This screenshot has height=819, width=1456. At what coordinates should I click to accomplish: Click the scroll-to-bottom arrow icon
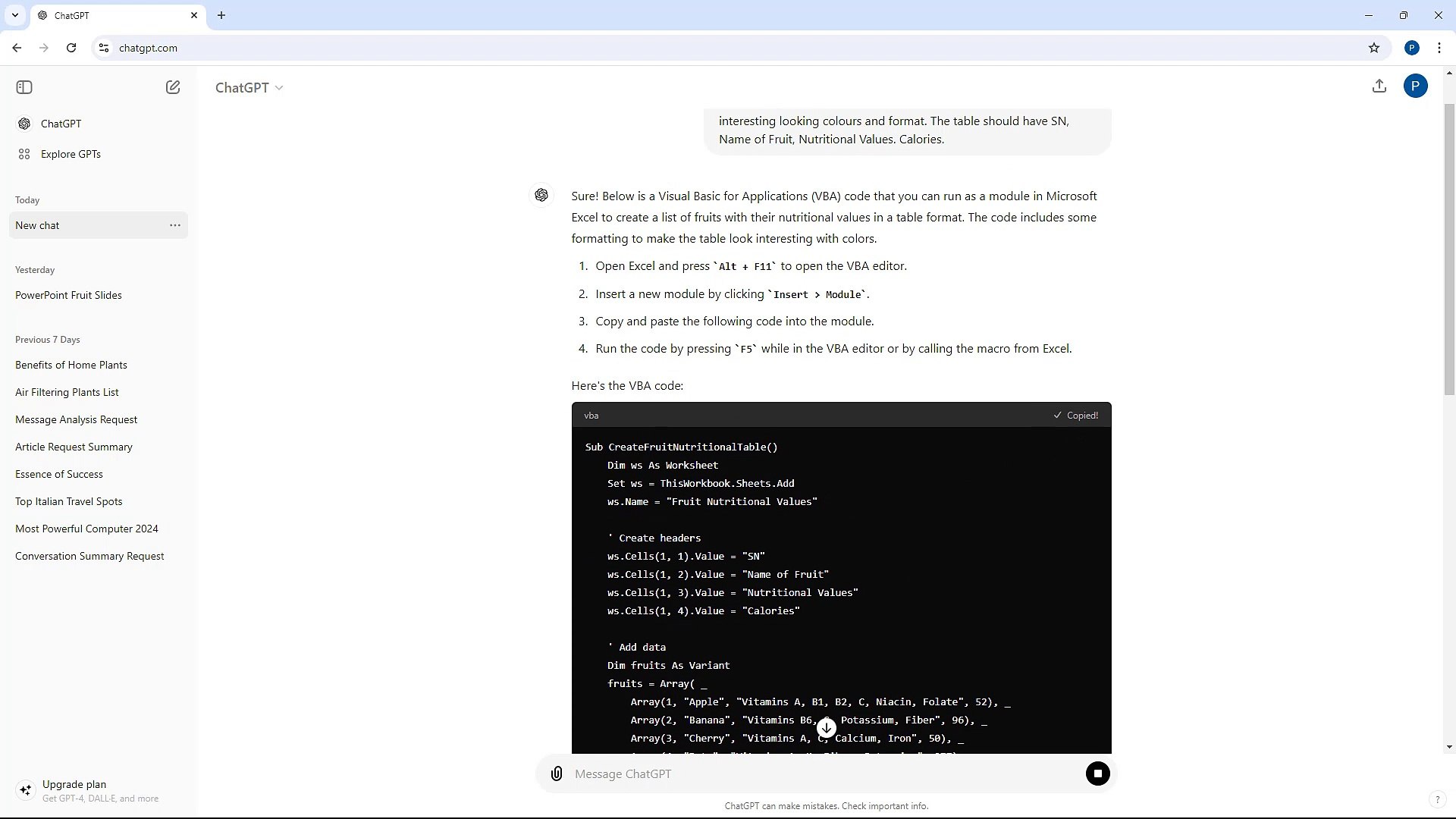(827, 728)
